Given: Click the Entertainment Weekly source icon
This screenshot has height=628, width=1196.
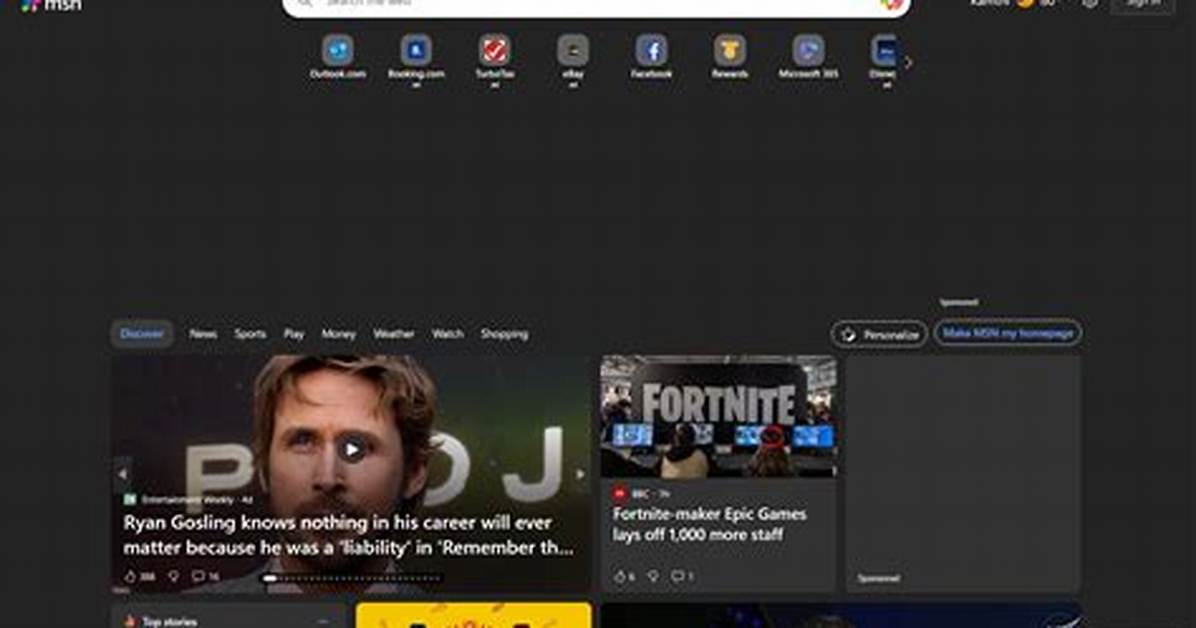Looking at the screenshot, I should [x=130, y=500].
